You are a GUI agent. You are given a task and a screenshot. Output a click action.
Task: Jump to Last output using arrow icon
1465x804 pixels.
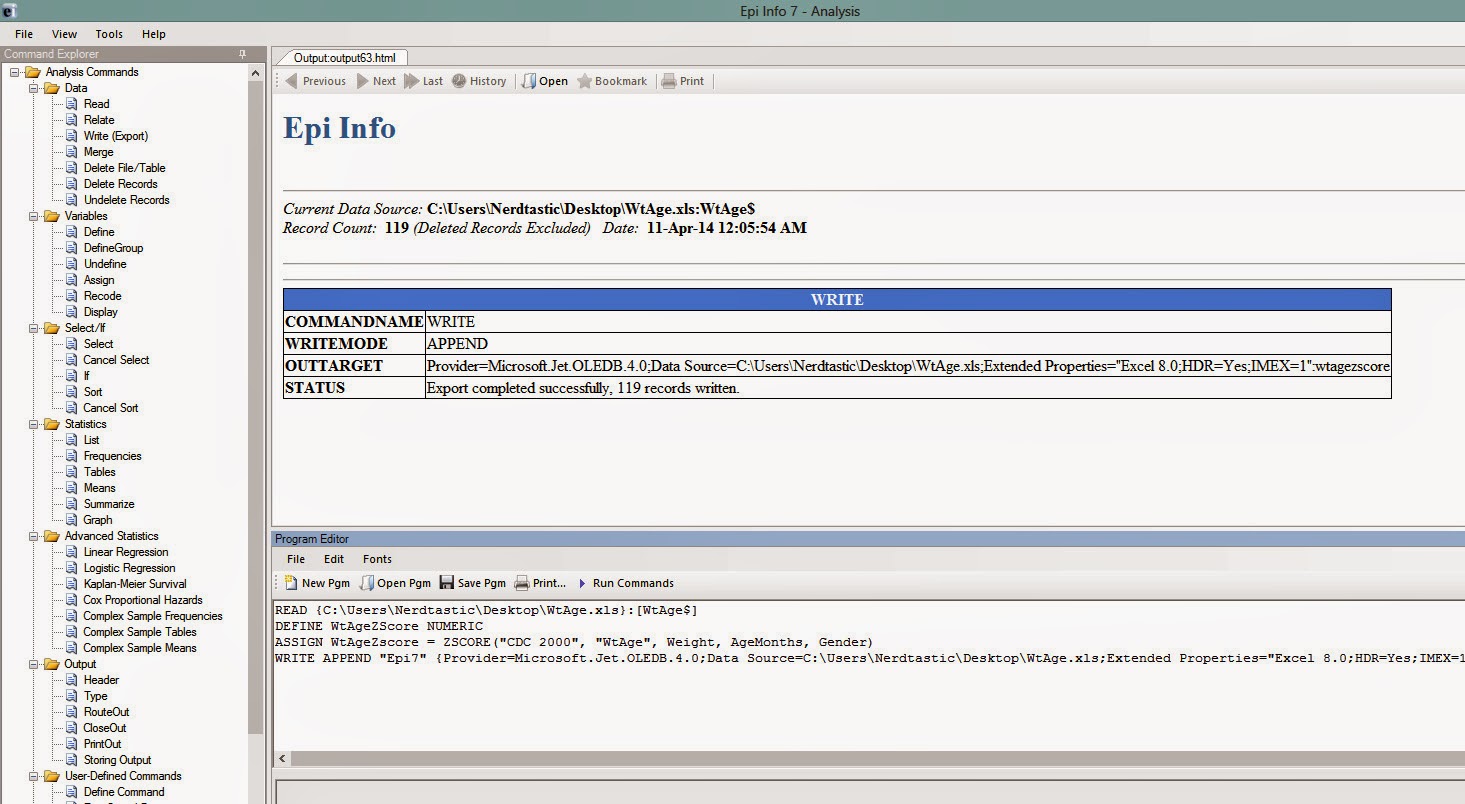[411, 81]
